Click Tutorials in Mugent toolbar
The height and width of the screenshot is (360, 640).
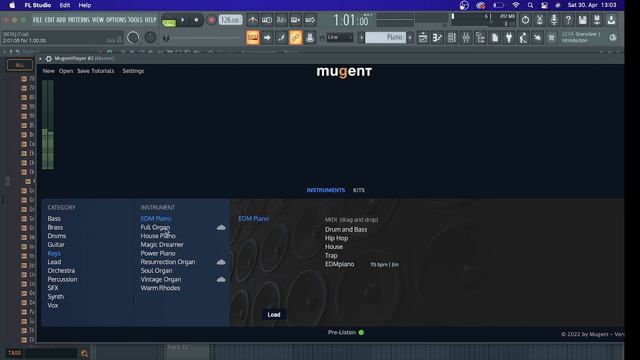[103, 71]
